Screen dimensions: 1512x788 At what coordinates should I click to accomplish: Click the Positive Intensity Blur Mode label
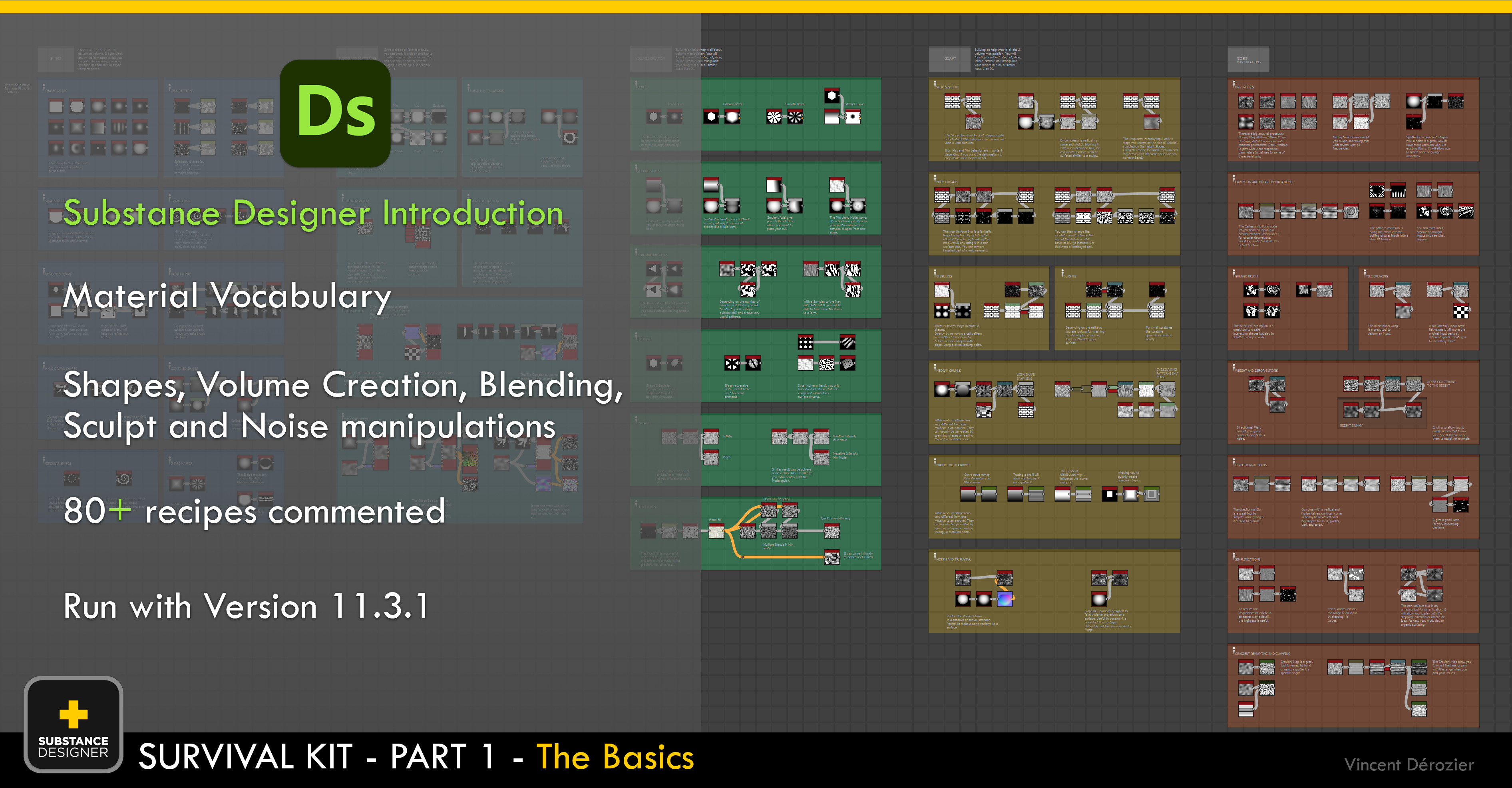[x=845, y=438]
